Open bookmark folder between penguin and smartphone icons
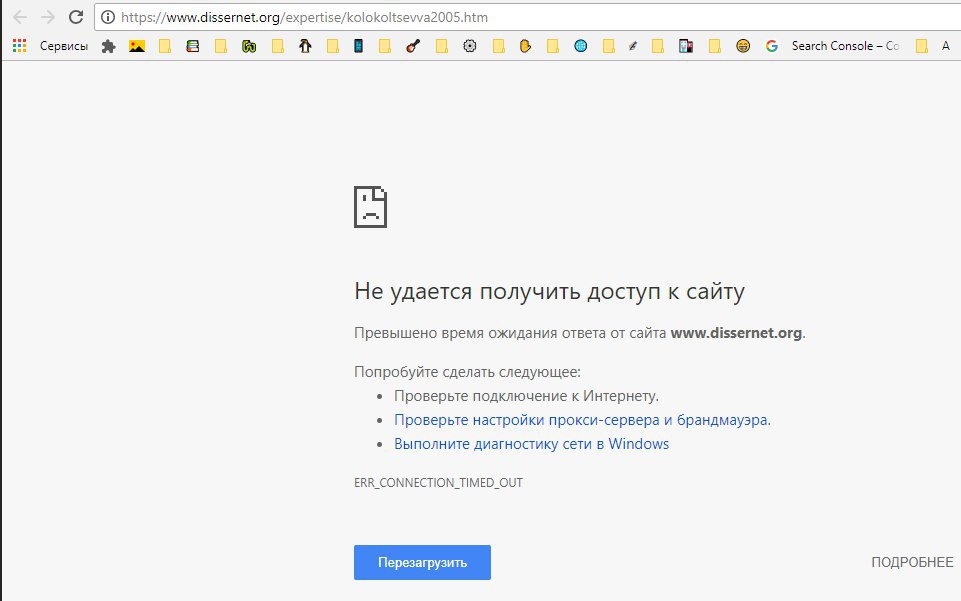The height and width of the screenshot is (601, 961). point(332,46)
